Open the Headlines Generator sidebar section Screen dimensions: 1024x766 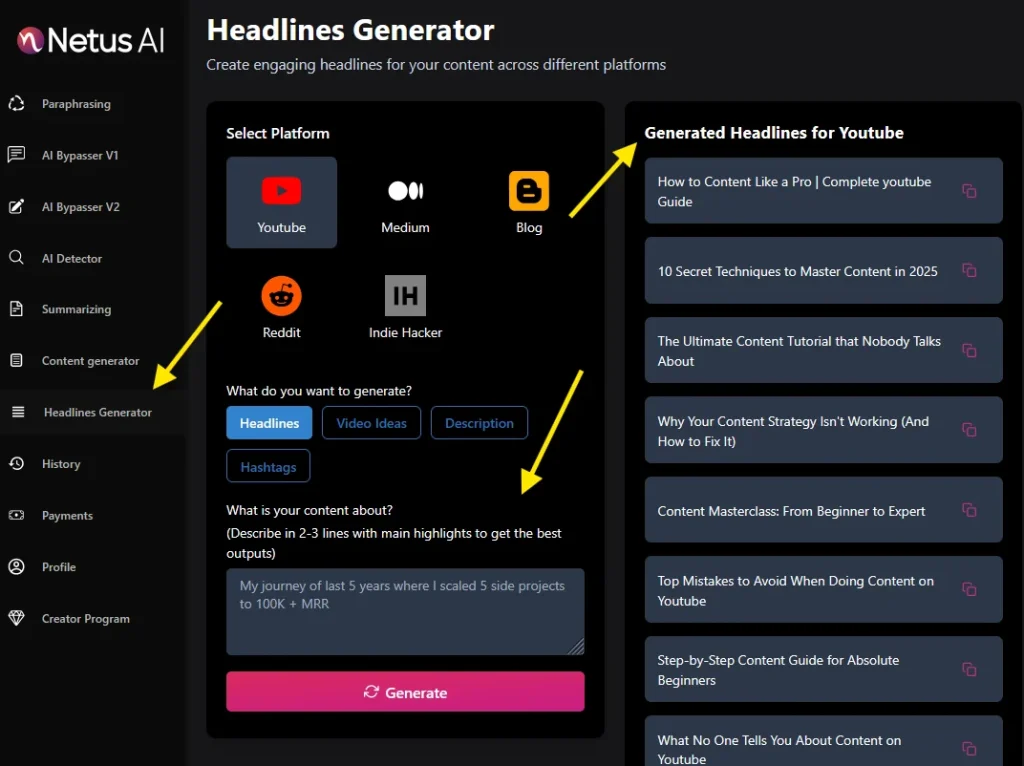pos(97,412)
